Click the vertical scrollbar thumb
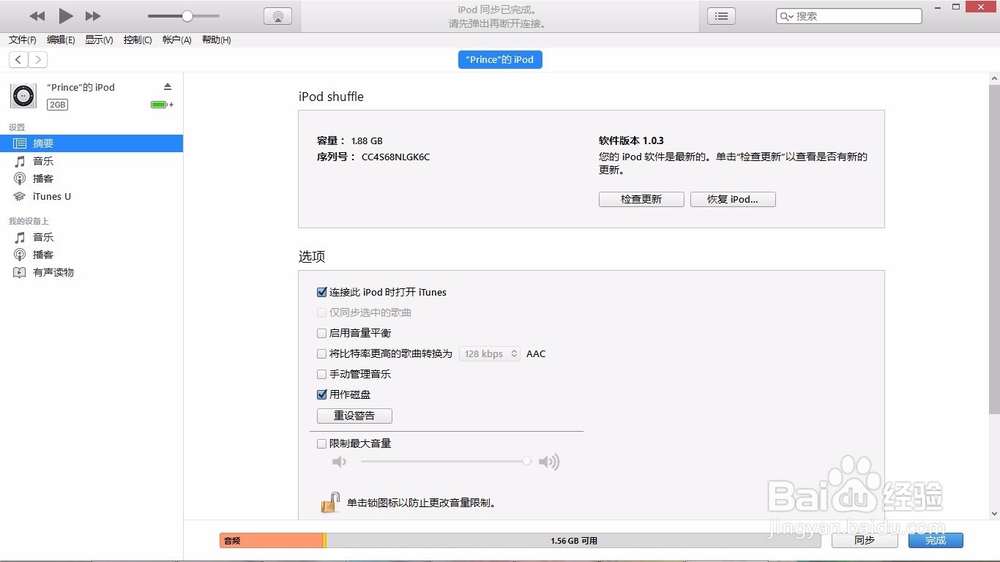The image size is (1000, 562). [994, 249]
